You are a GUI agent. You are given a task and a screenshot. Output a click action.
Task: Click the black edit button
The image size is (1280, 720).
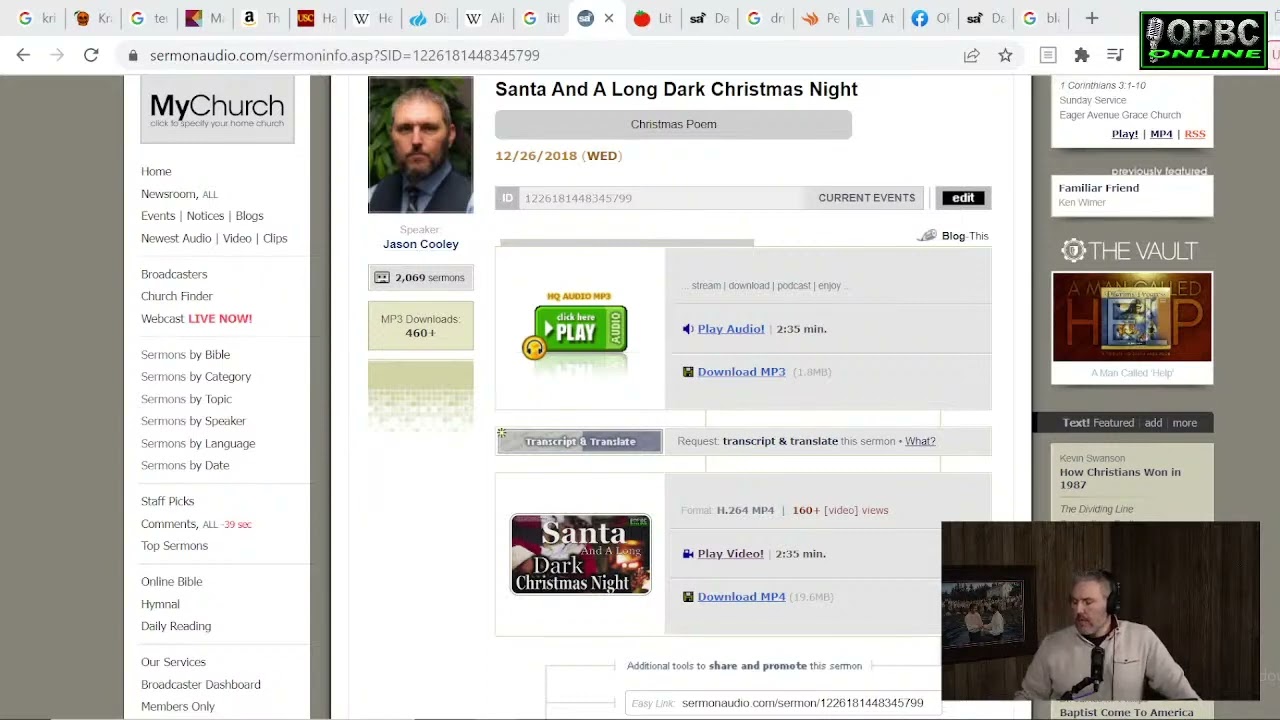tap(963, 198)
